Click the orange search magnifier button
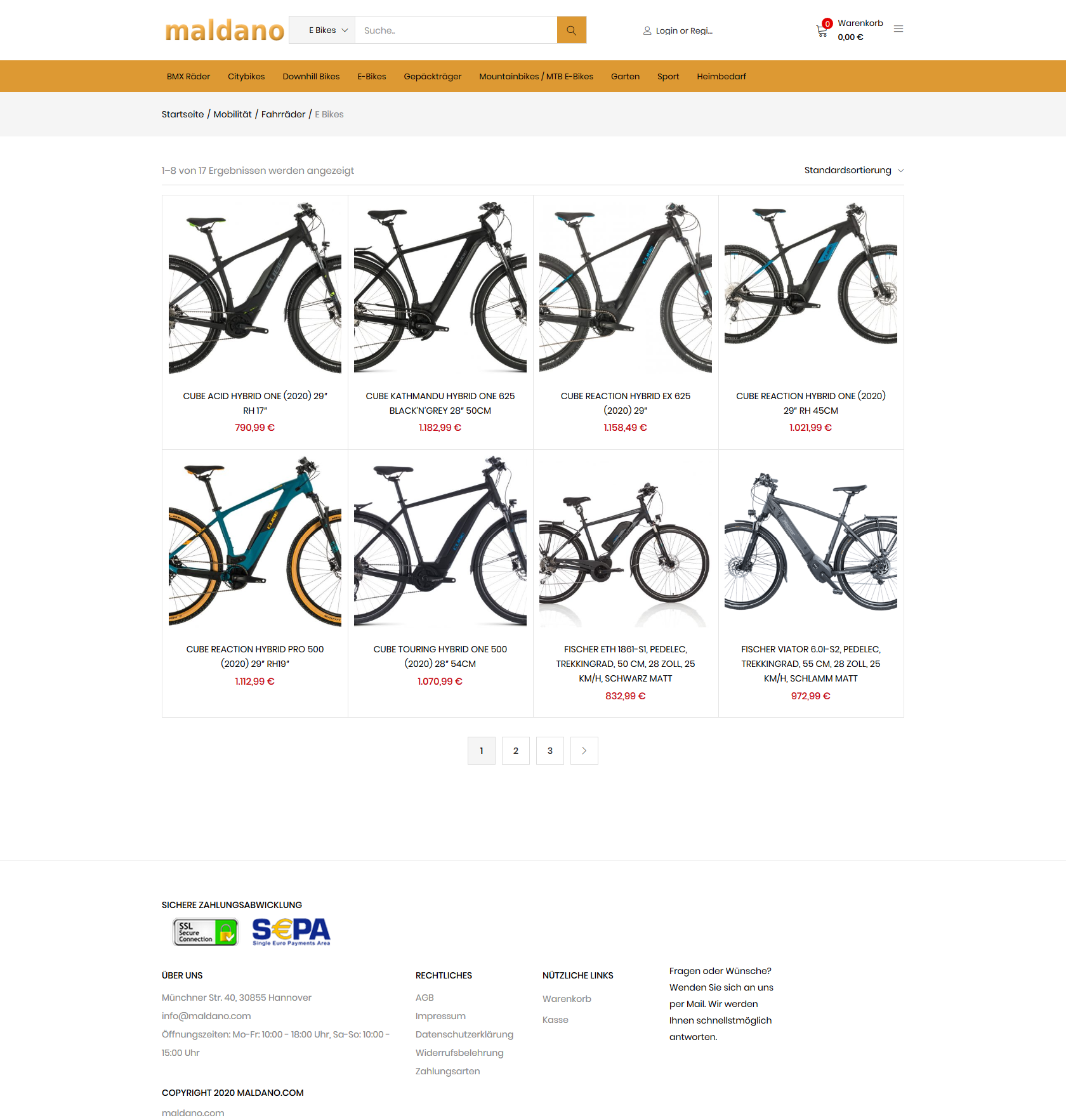The height and width of the screenshot is (1120, 1066). click(x=571, y=30)
